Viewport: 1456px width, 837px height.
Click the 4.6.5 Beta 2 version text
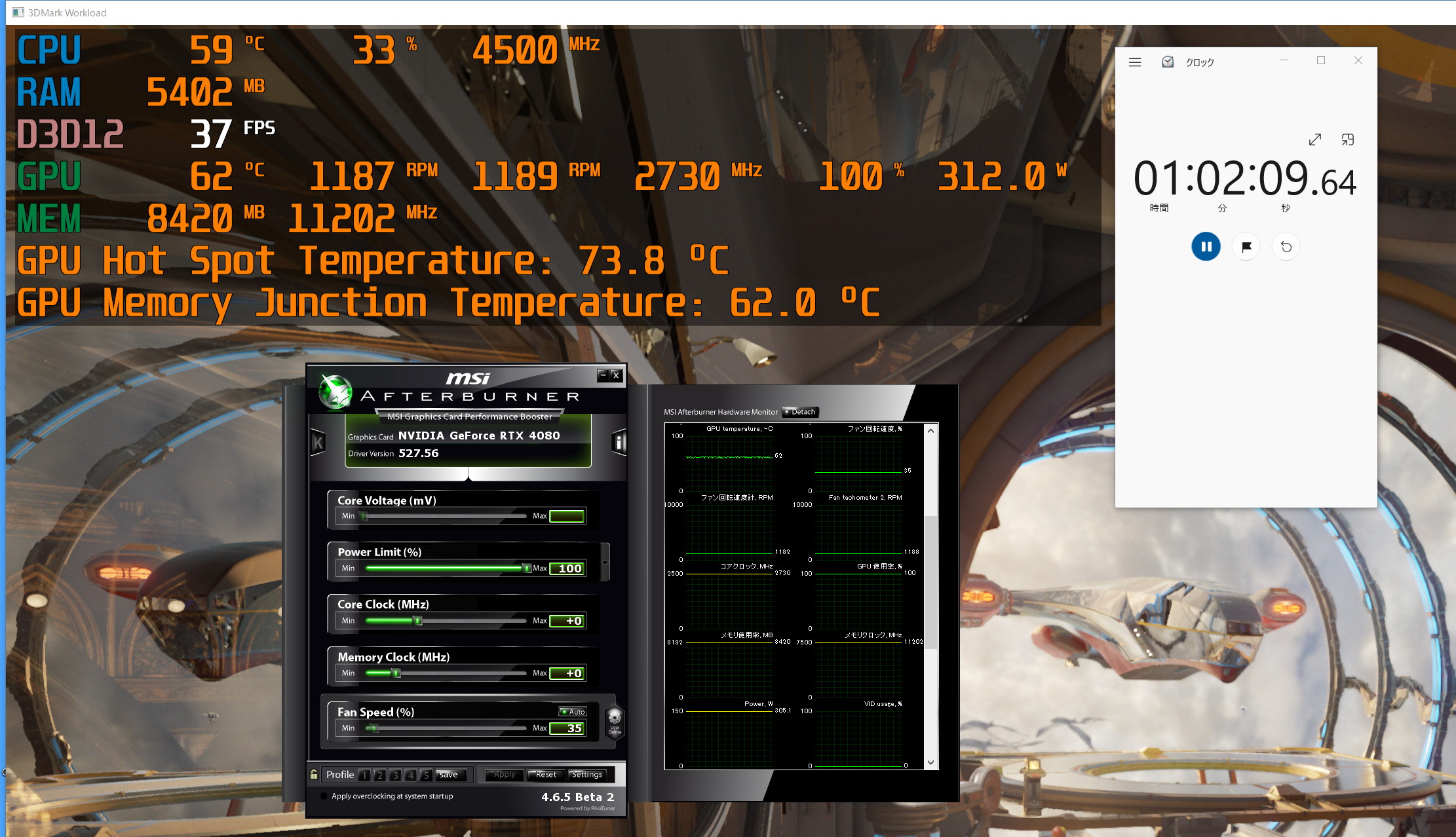(x=578, y=797)
